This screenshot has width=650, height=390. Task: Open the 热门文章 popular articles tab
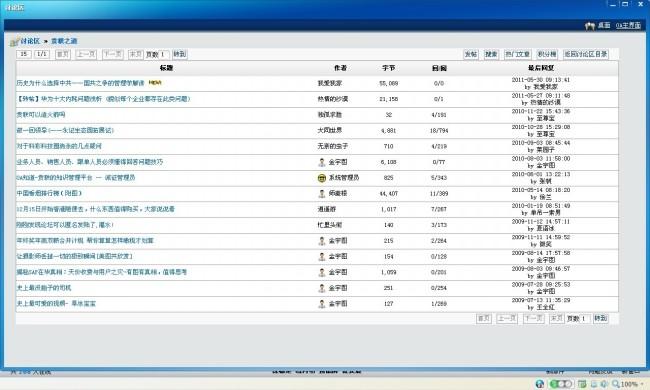coord(517,54)
